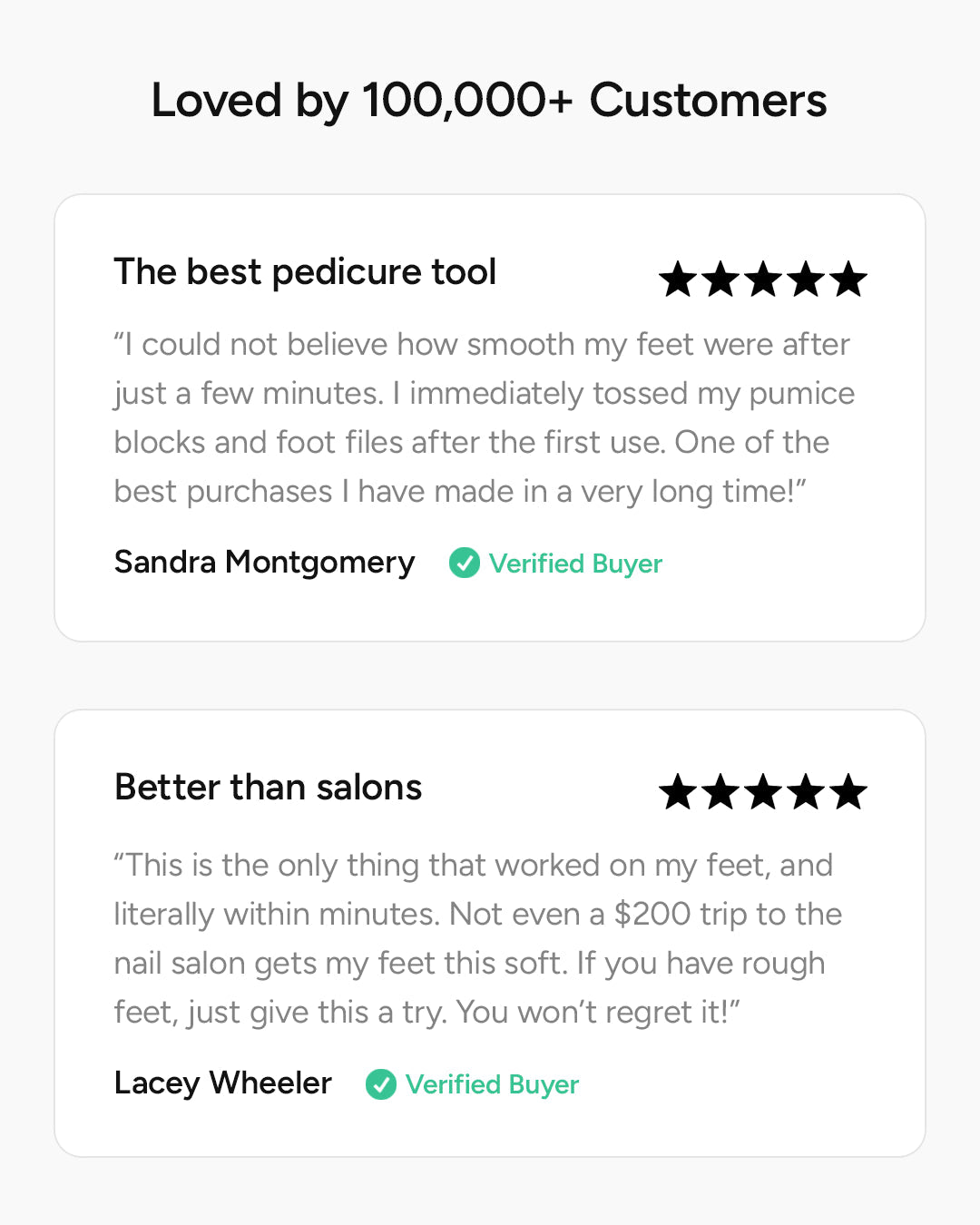Click "The best pedicure tool" review title
The image size is (980, 1225).
[x=305, y=272]
